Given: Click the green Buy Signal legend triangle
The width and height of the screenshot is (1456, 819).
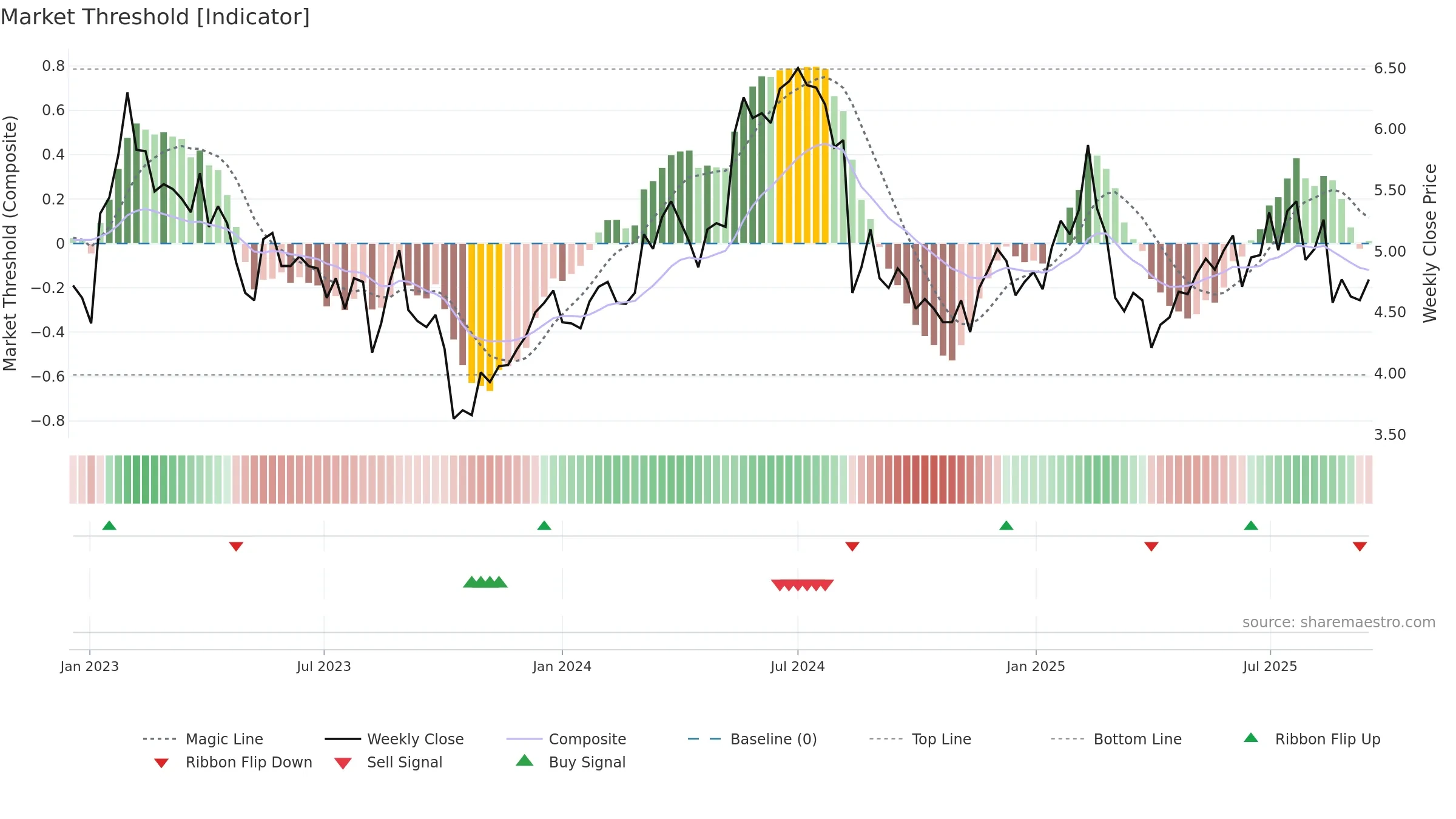Looking at the screenshot, I should pyautogui.click(x=525, y=760).
